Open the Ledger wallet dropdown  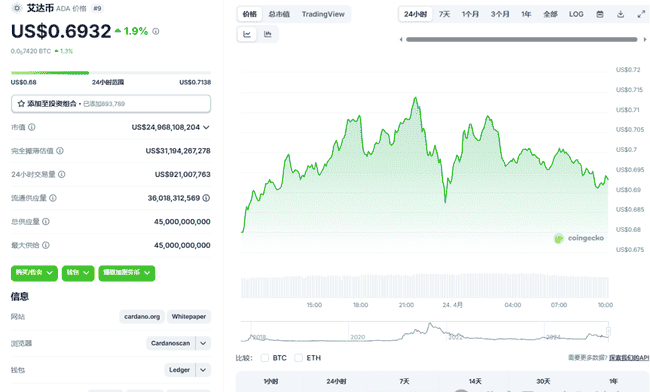203,370
